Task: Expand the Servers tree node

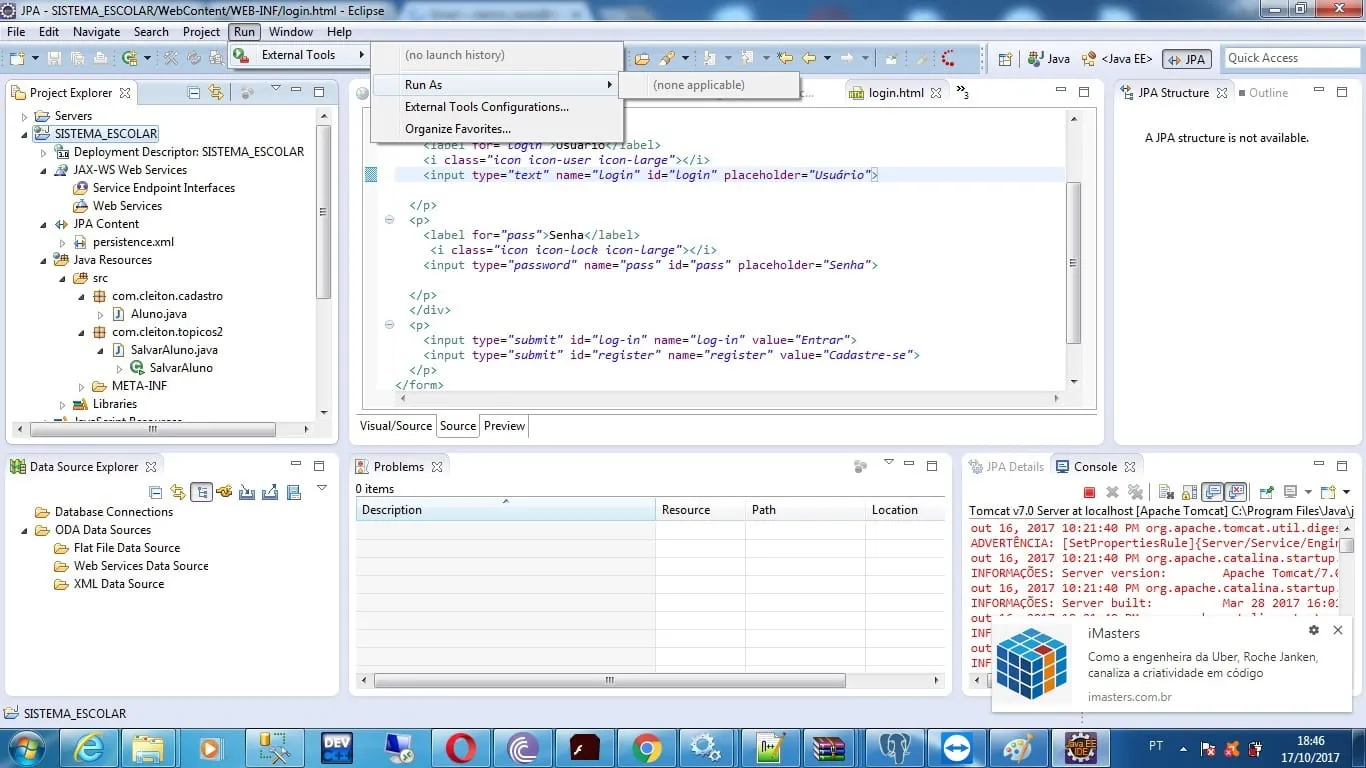Action: tap(25, 116)
